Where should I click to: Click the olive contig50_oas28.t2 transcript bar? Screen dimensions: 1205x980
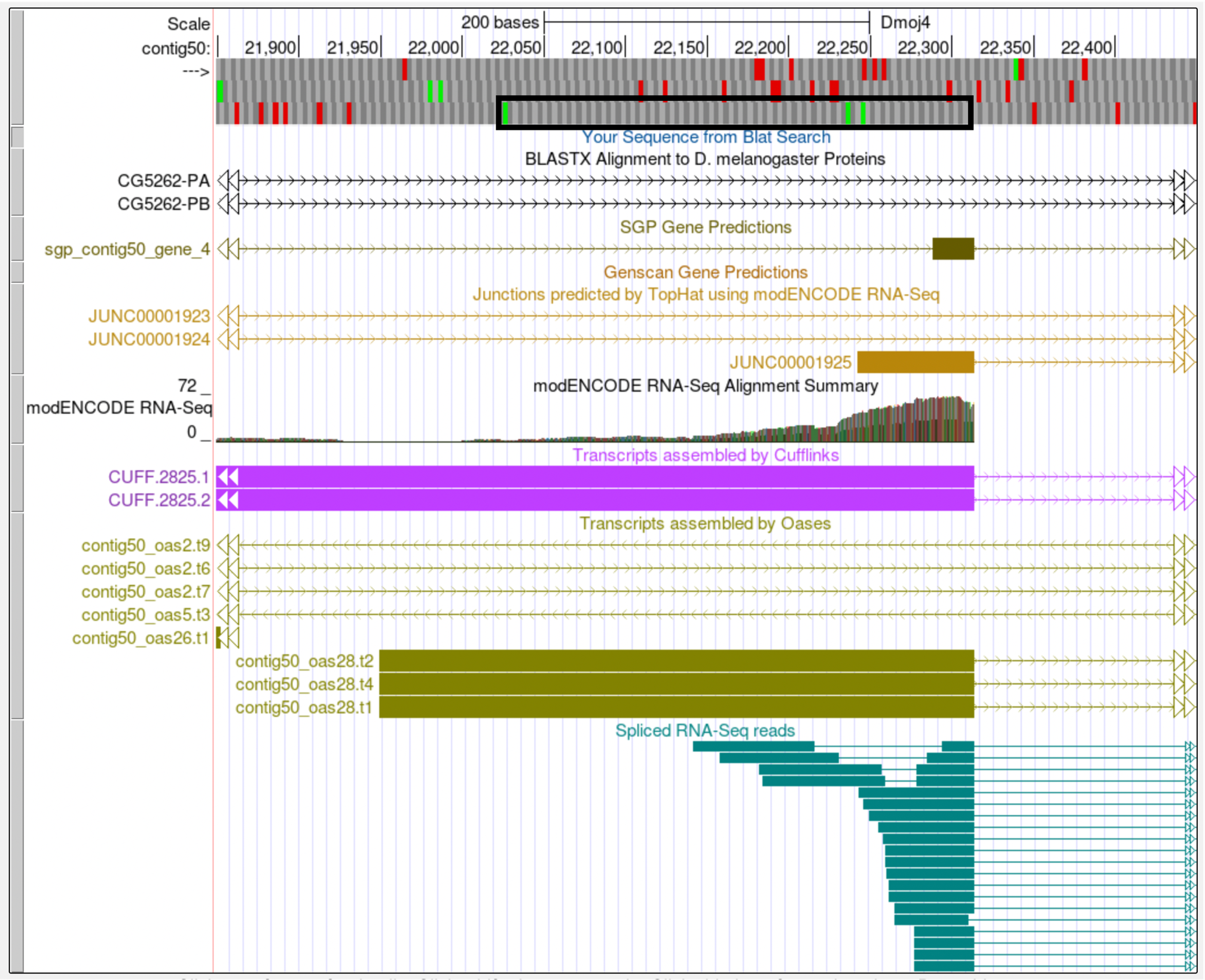[676, 661]
